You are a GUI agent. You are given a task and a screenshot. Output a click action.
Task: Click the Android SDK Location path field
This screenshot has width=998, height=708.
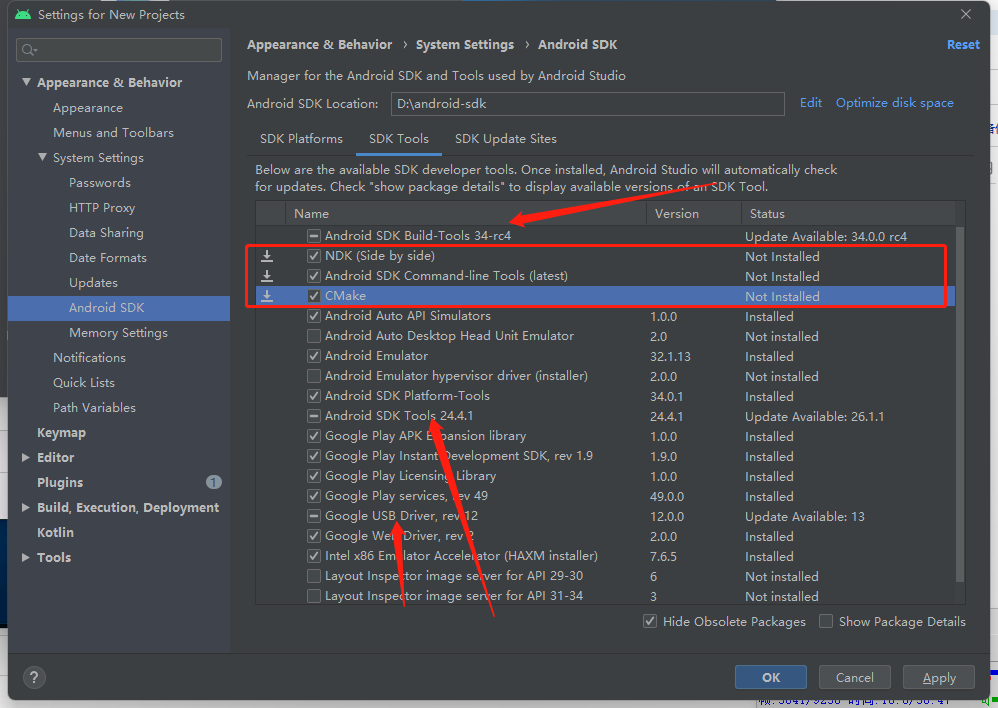(587, 103)
